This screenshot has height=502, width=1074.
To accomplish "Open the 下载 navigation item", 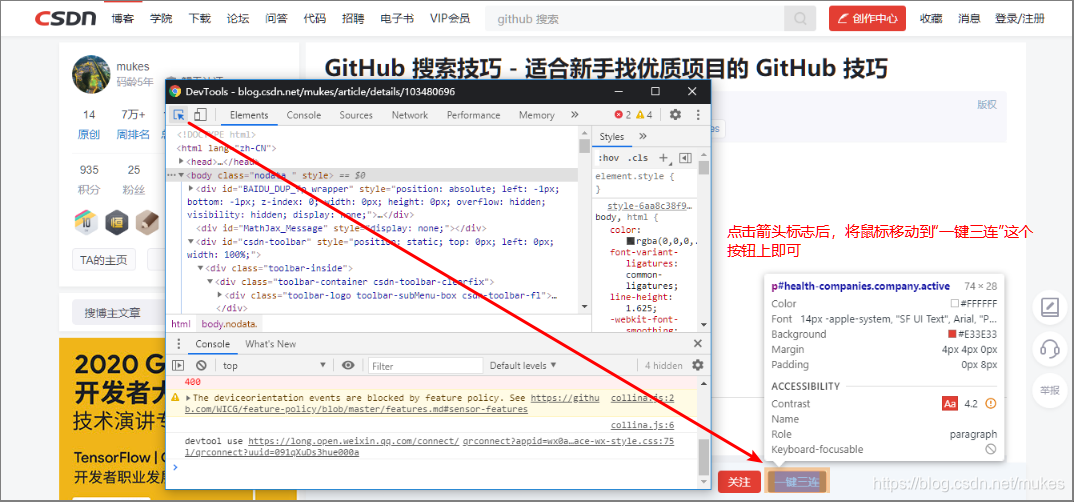I will [x=199, y=18].
